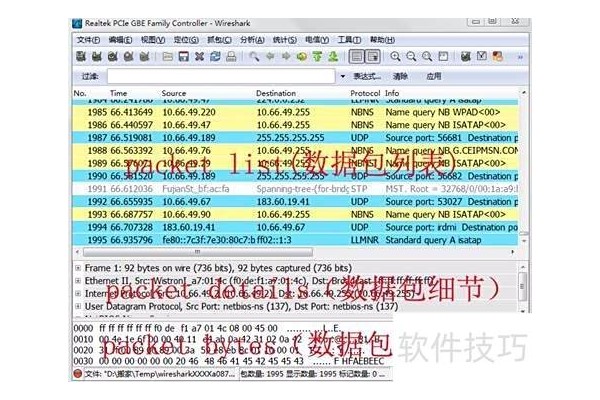Select packet 1991 STP row
The width and height of the screenshot is (600, 400).
tap(295, 189)
